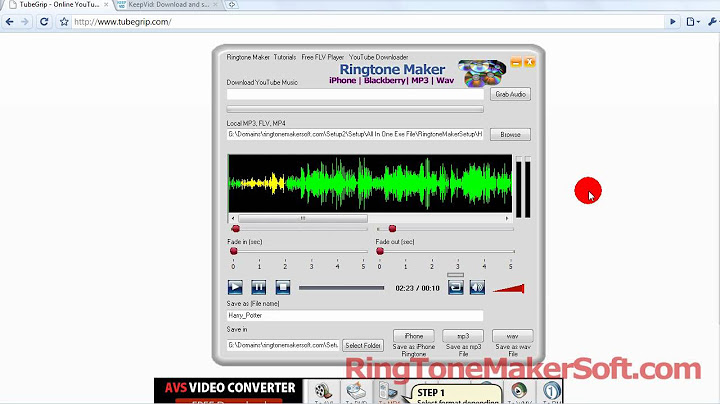Image resolution: width=720 pixels, height=404 pixels.
Task: Pause the audio playback
Action: coord(259,287)
